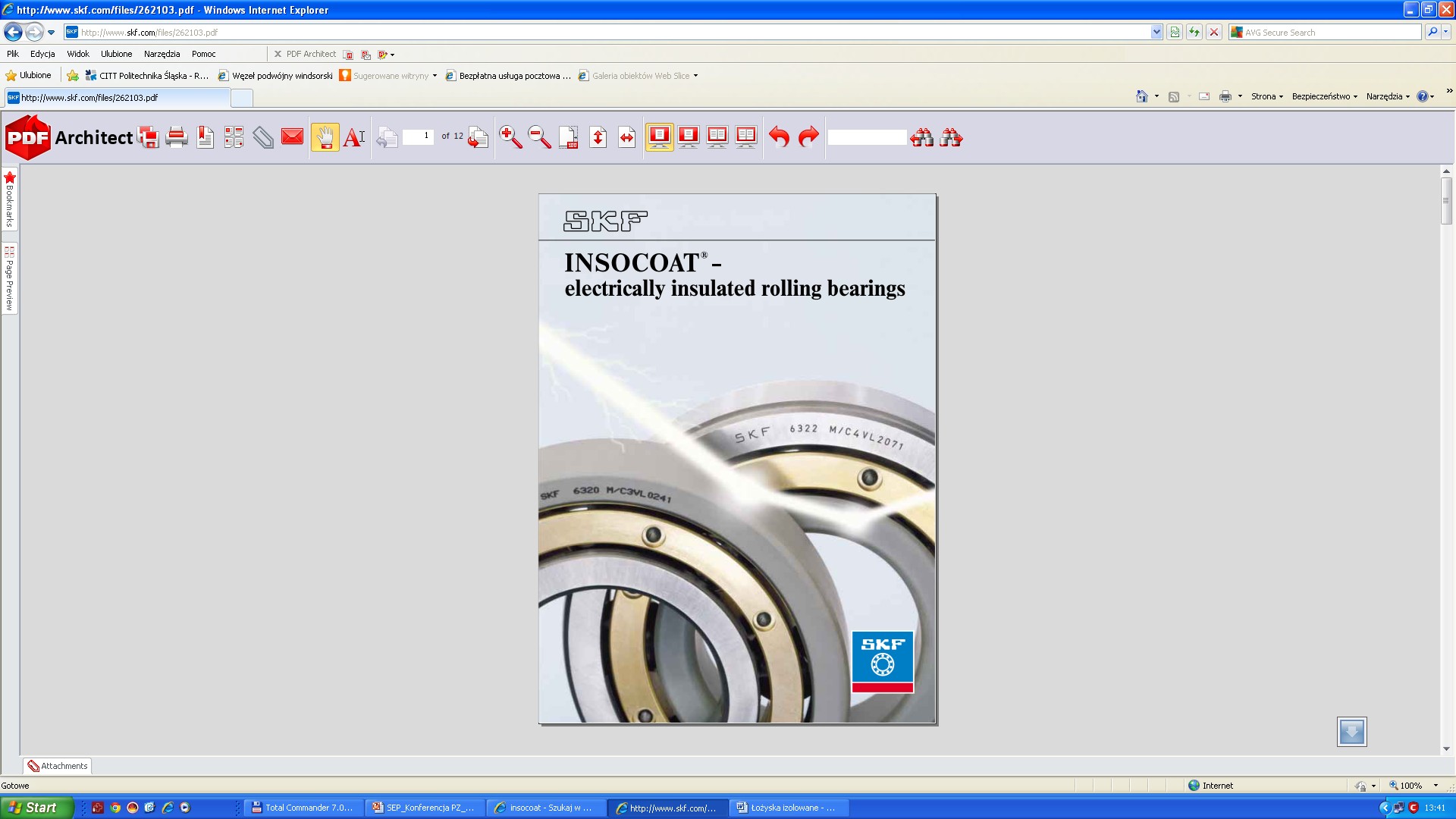
Task: Open CITT Politechnika Śląska favorite link
Action: coord(147,75)
